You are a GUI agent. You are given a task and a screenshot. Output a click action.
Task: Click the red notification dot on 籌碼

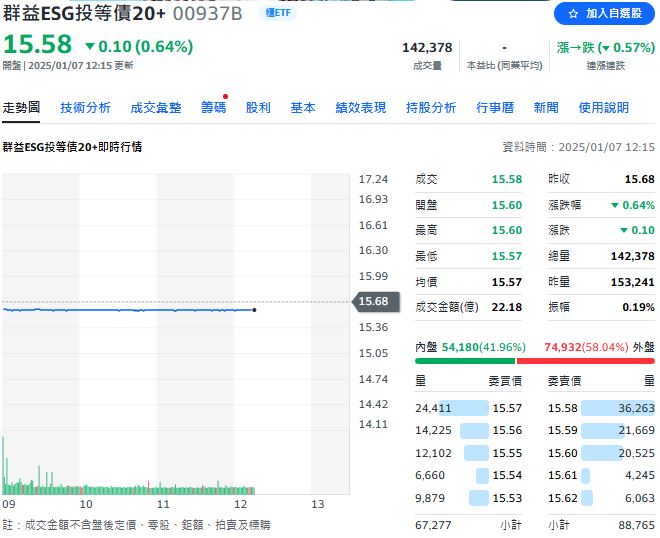coord(225,96)
